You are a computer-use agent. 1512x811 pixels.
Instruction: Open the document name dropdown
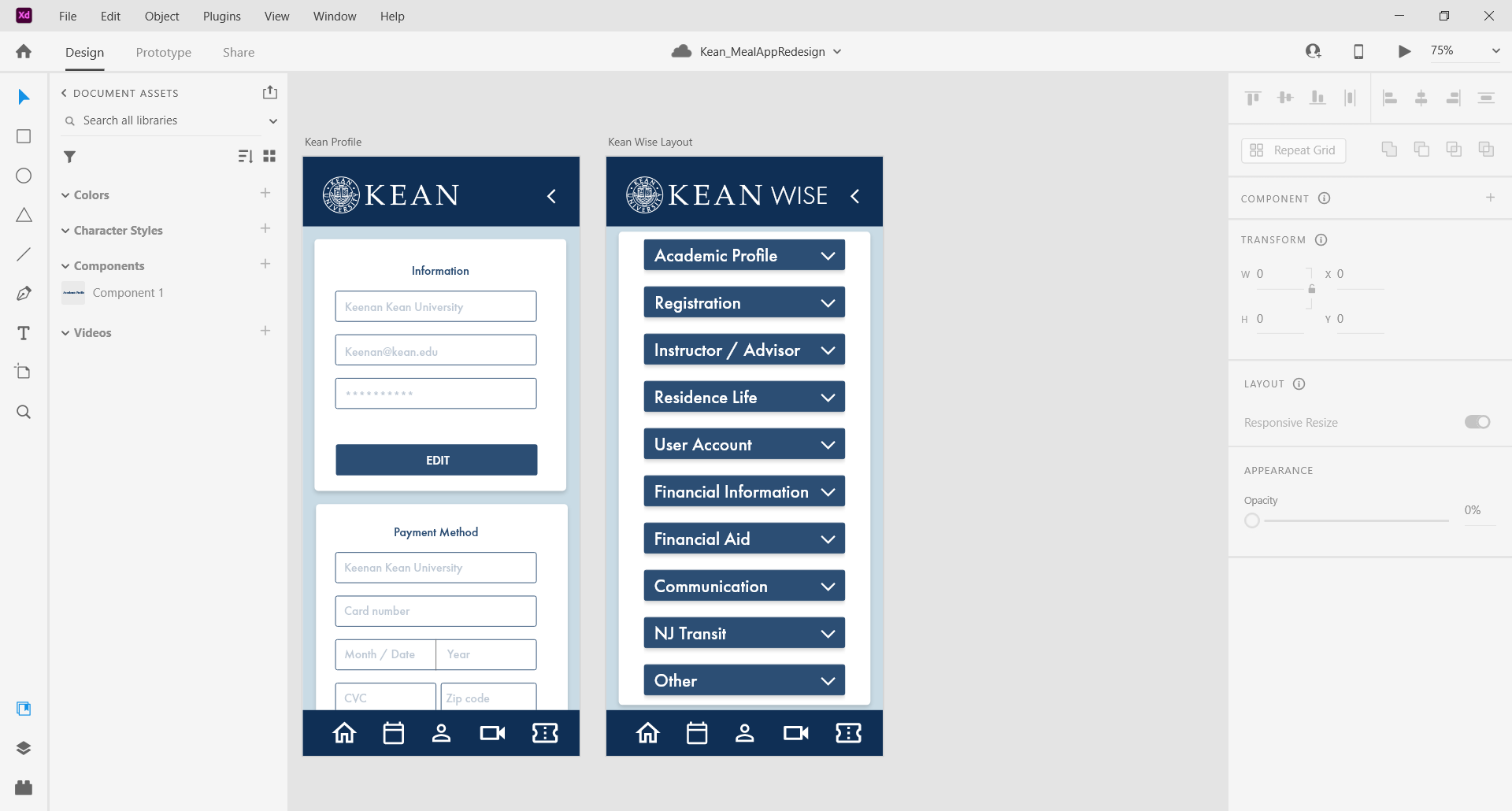click(x=837, y=52)
